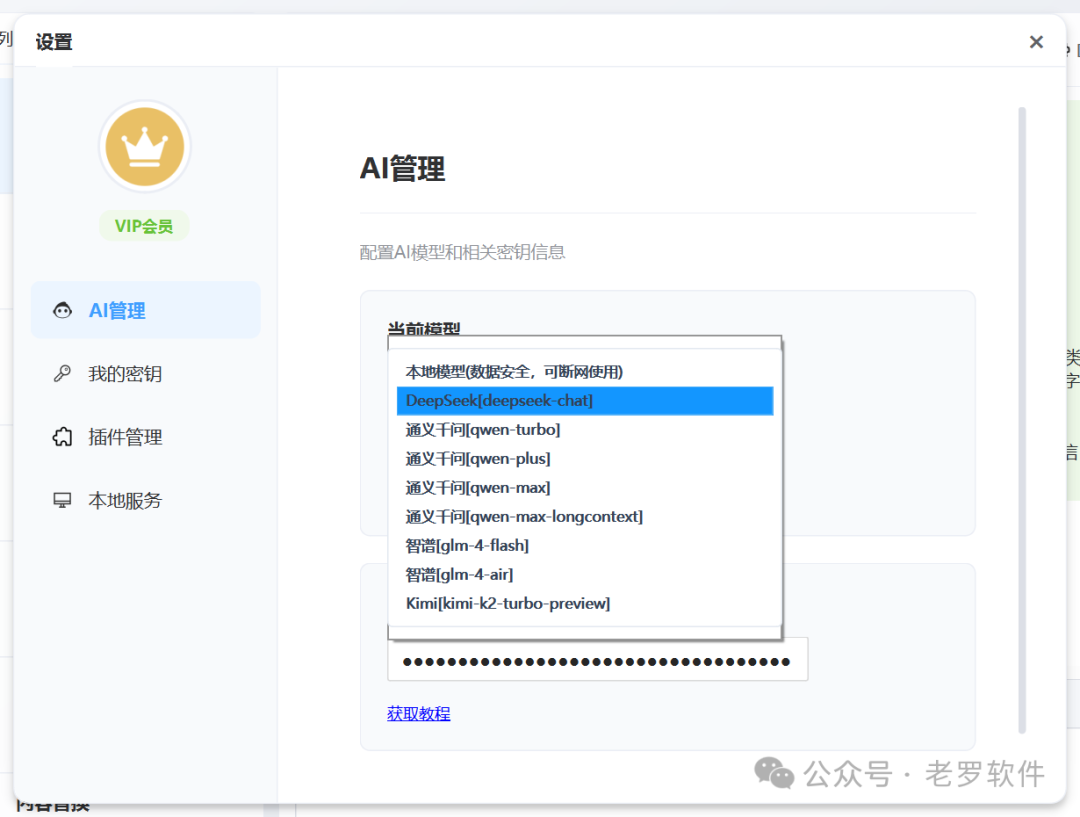Image resolution: width=1080 pixels, height=817 pixels.
Task: Click the monitor icon beside 本地服务
Action: point(63,500)
